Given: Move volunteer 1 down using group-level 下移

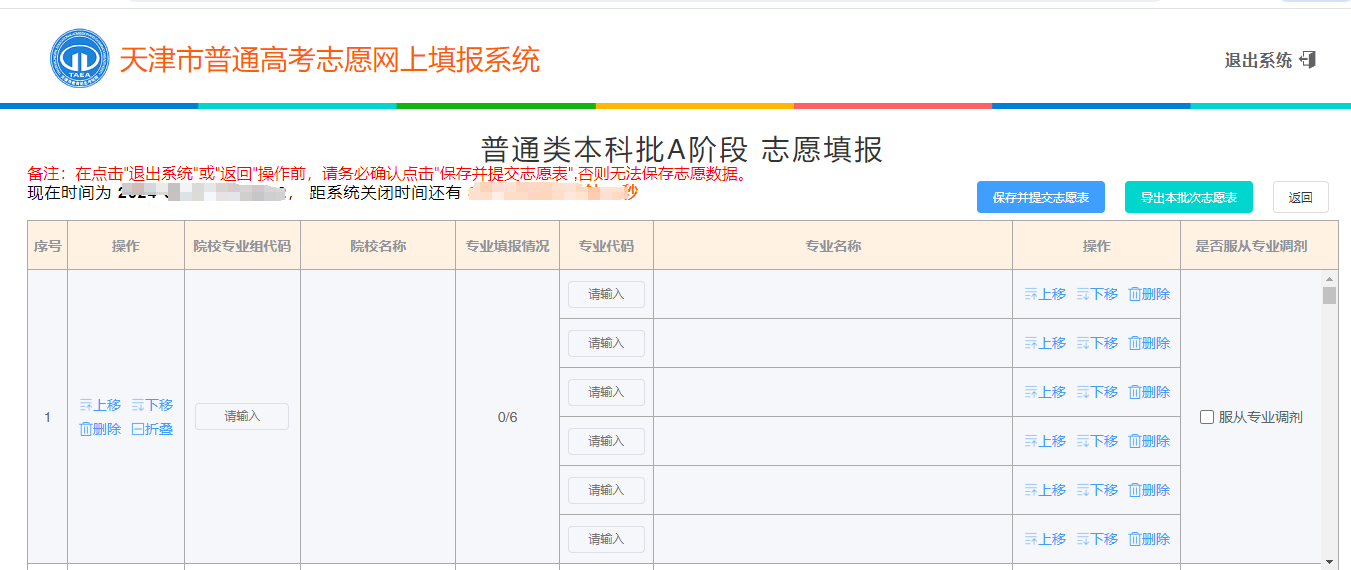Looking at the screenshot, I should pos(152,405).
